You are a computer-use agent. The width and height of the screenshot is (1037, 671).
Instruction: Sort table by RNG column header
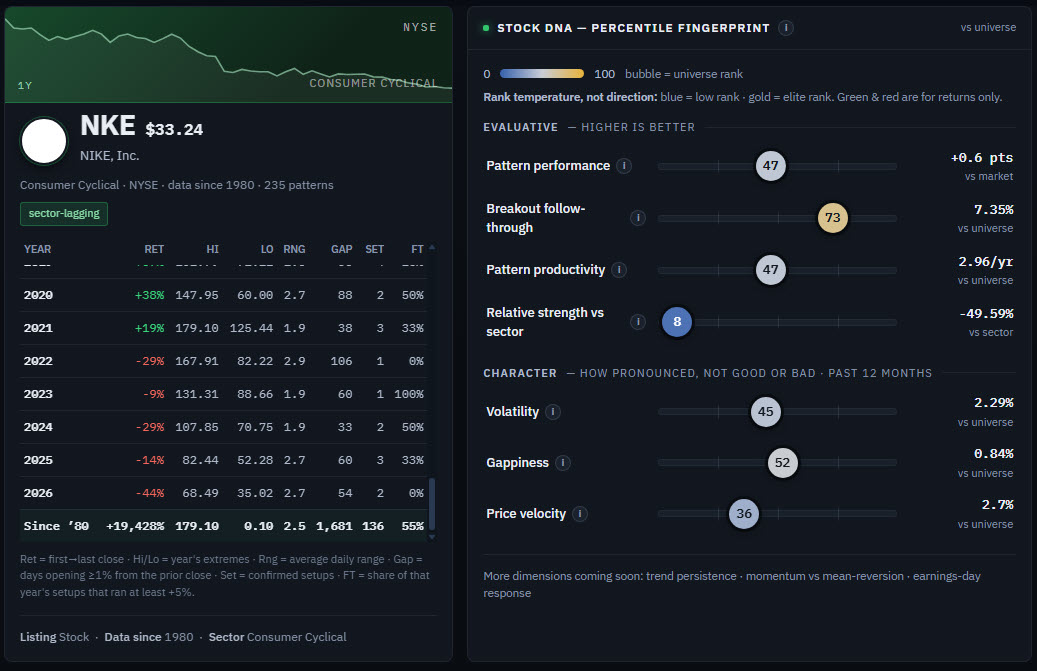[x=294, y=249]
